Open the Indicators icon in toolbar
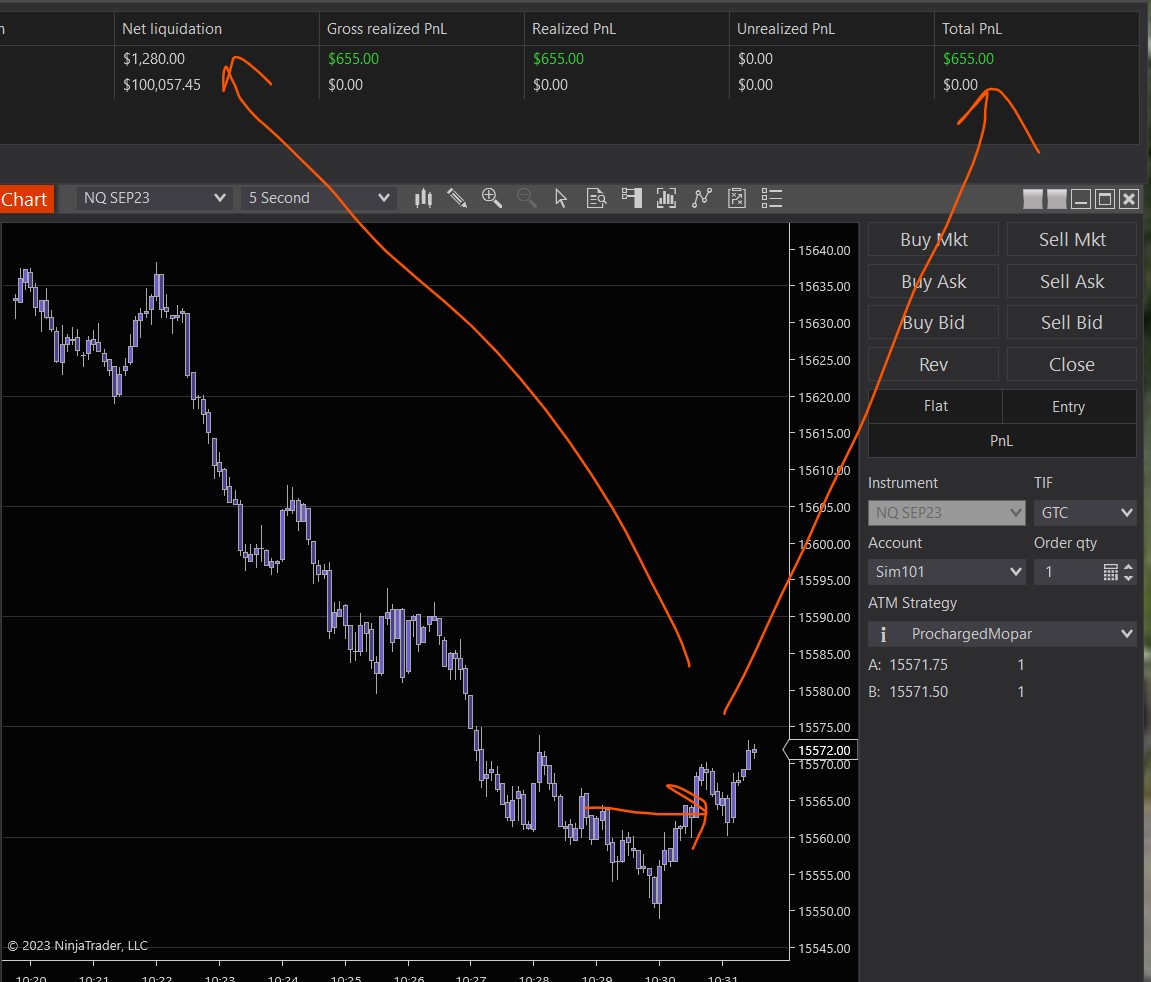1151x982 pixels. point(667,198)
